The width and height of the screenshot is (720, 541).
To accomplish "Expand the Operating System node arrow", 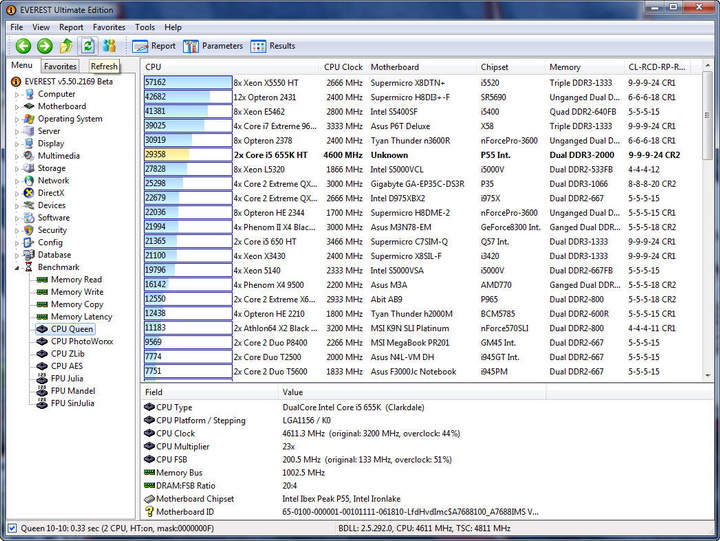I will pos(17,120).
